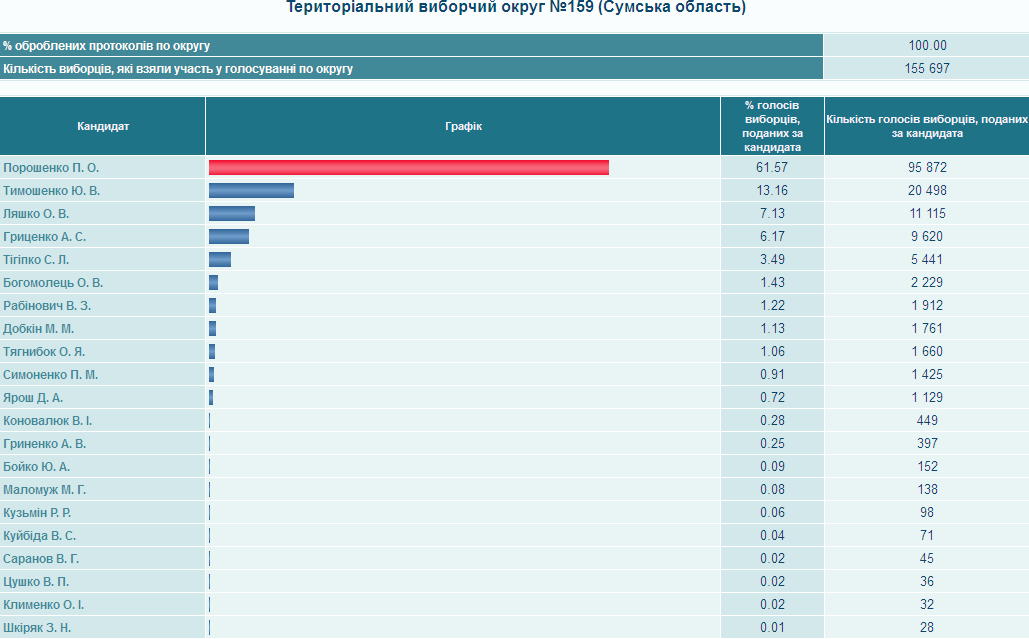Screen dimensions: 1029x639
Task: Open Тігіпко С. Л. candidate row
Action: coord(36,260)
